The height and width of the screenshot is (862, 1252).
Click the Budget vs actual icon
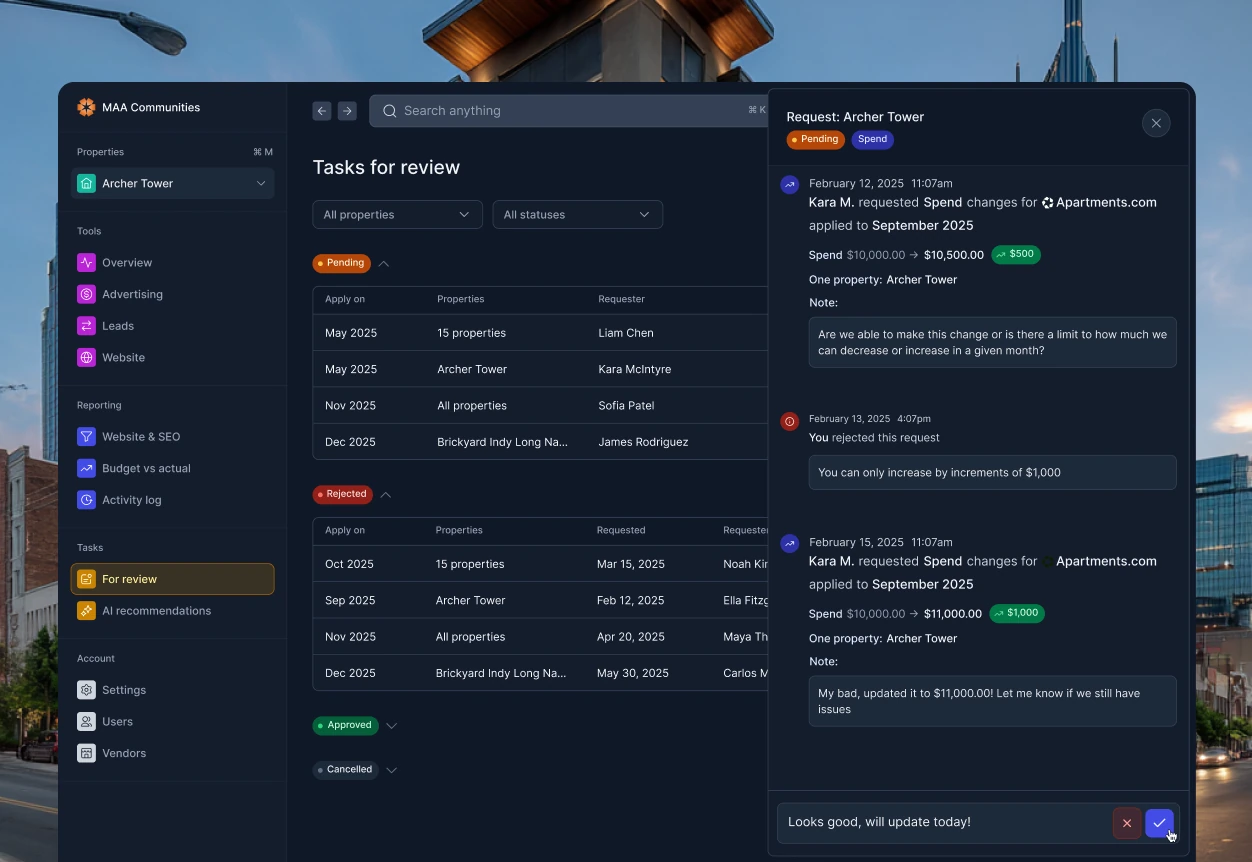coord(86,468)
